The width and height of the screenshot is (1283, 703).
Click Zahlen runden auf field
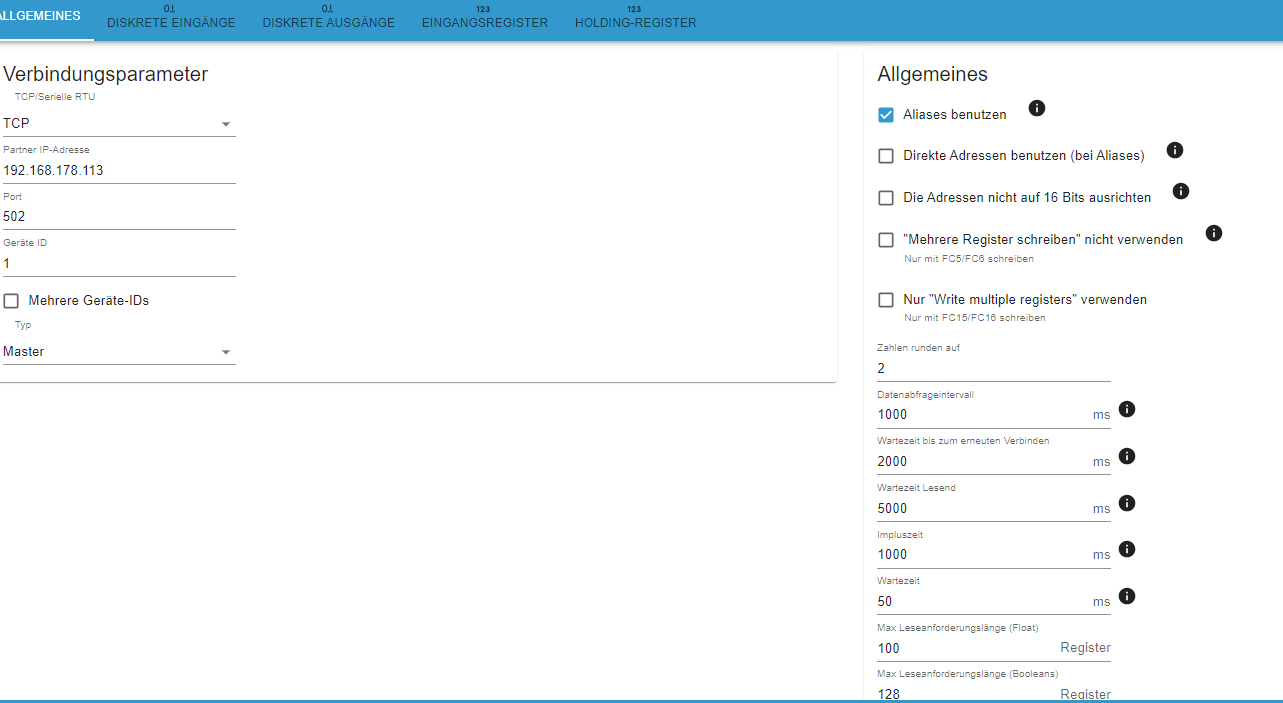[x=994, y=368]
